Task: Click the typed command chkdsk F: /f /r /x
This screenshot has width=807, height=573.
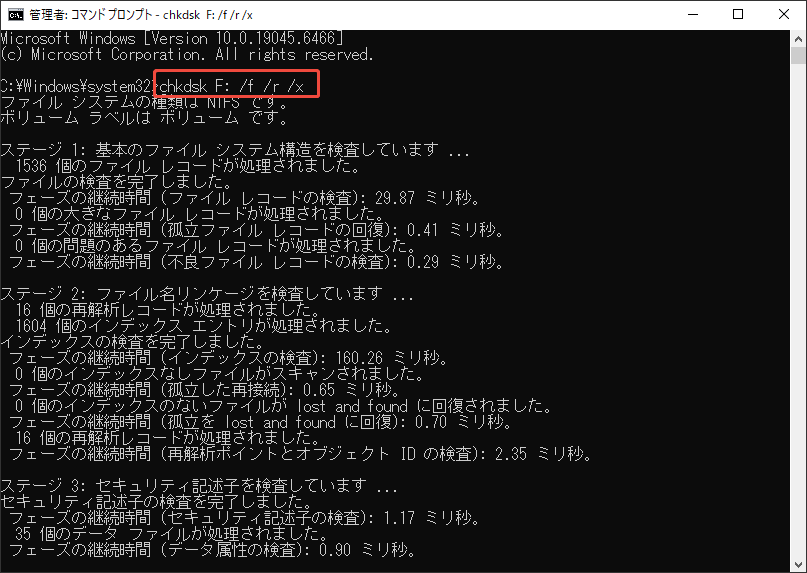Action: tap(232, 86)
